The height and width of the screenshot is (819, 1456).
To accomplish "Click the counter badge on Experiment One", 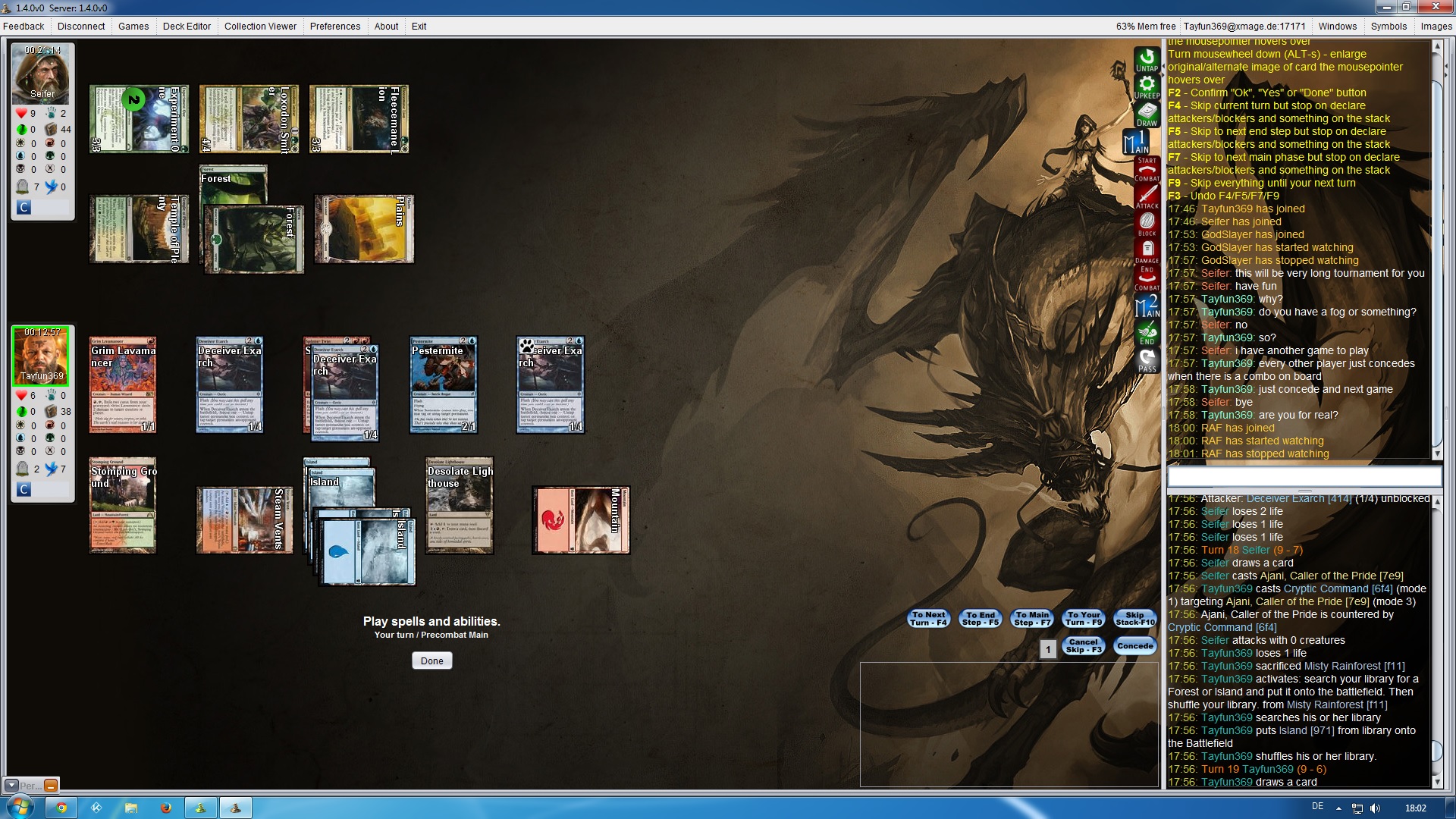I will tap(133, 99).
